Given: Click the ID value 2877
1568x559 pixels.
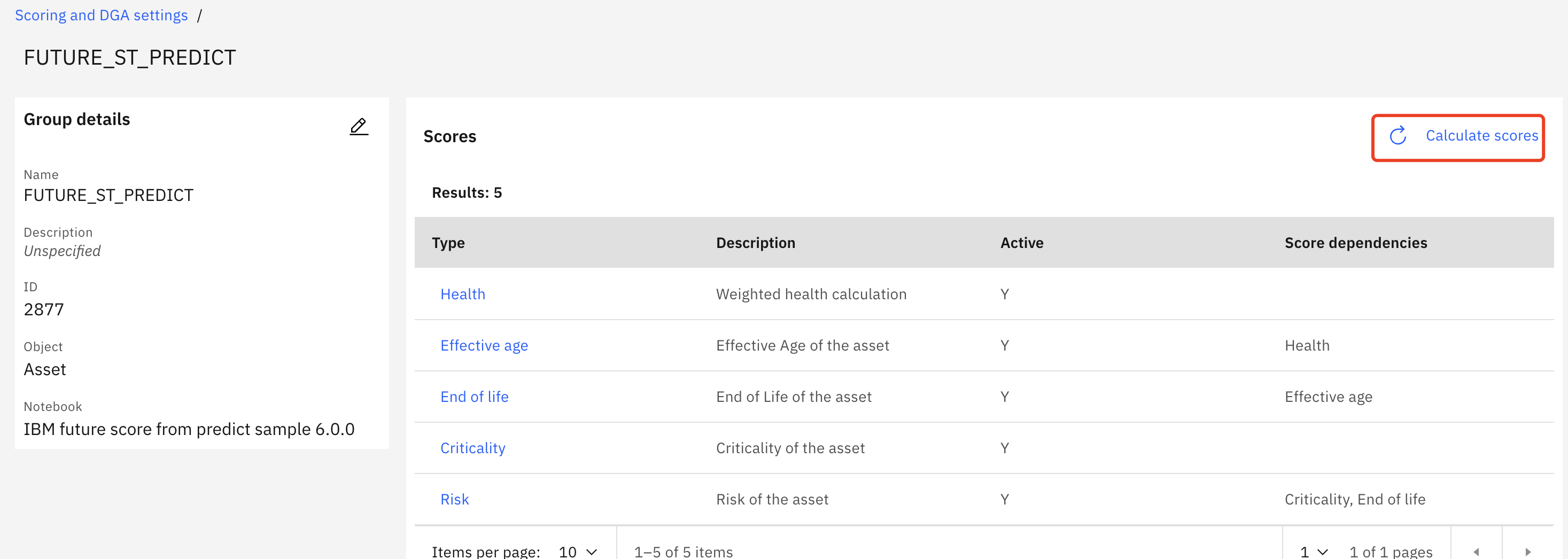Looking at the screenshot, I should click(44, 309).
